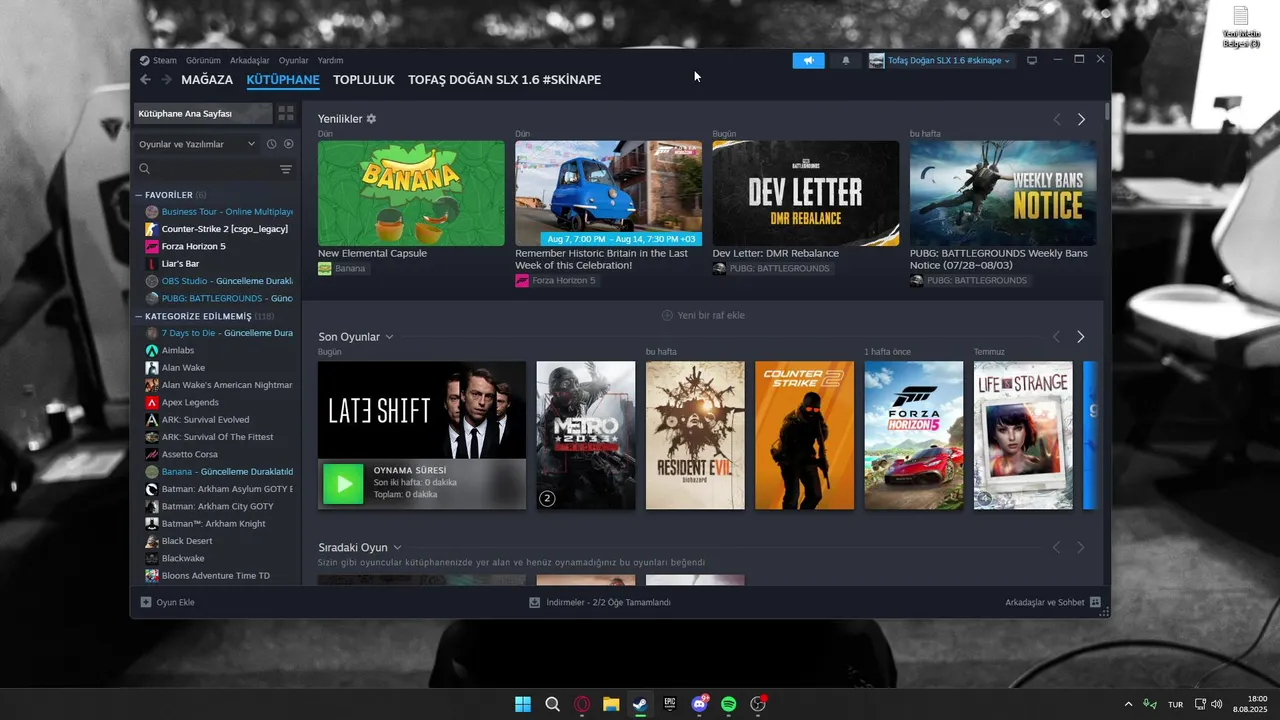Open Dev Letter: DMR Rebalance news
The width and height of the screenshot is (1280, 720).
[x=776, y=253]
